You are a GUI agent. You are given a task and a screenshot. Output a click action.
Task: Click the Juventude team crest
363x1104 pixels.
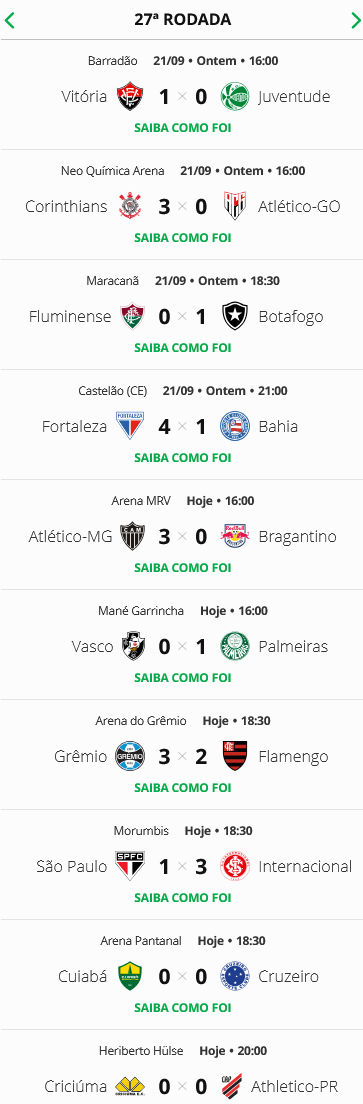234,96
